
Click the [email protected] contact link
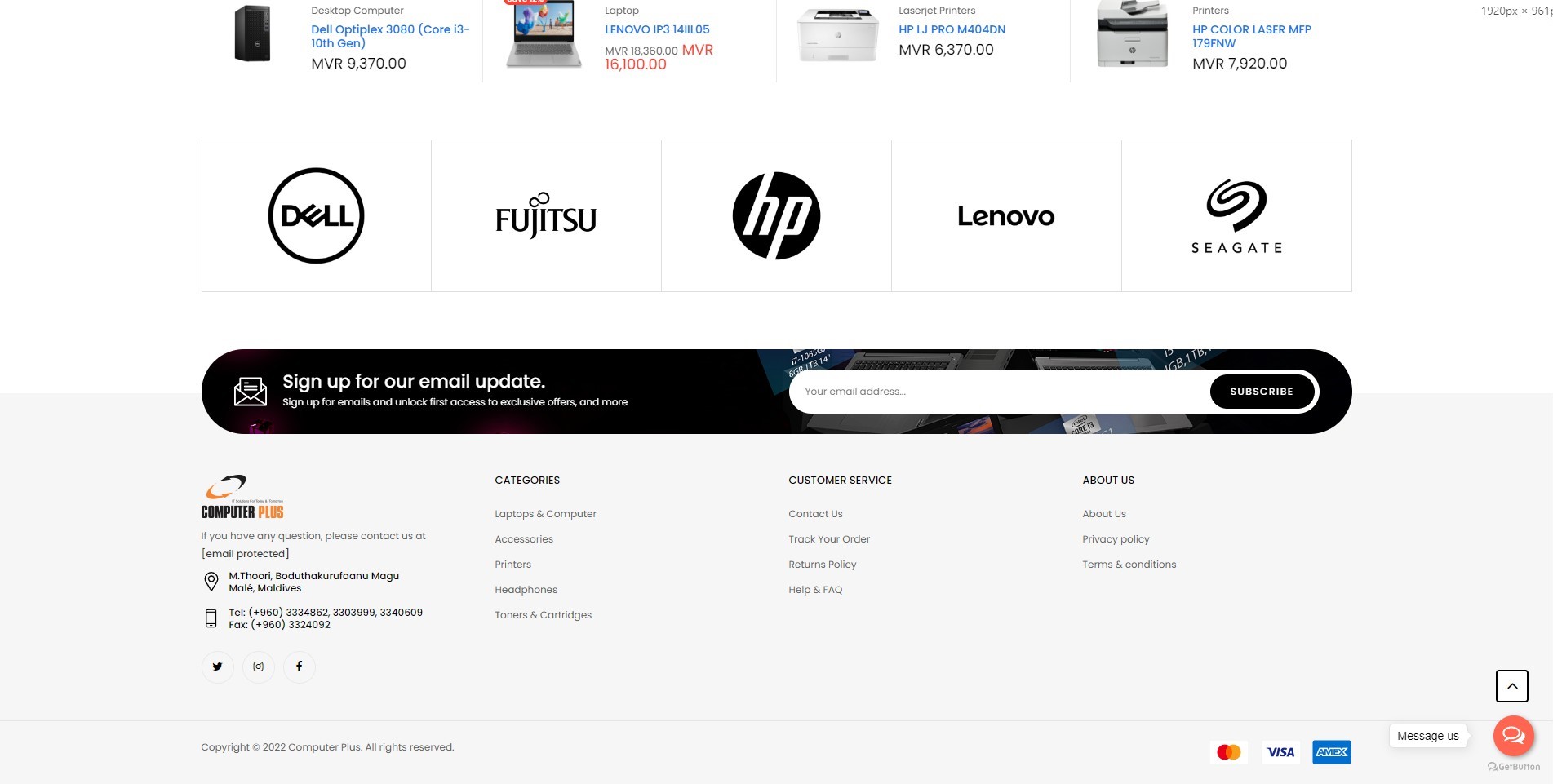click(246, 554)
